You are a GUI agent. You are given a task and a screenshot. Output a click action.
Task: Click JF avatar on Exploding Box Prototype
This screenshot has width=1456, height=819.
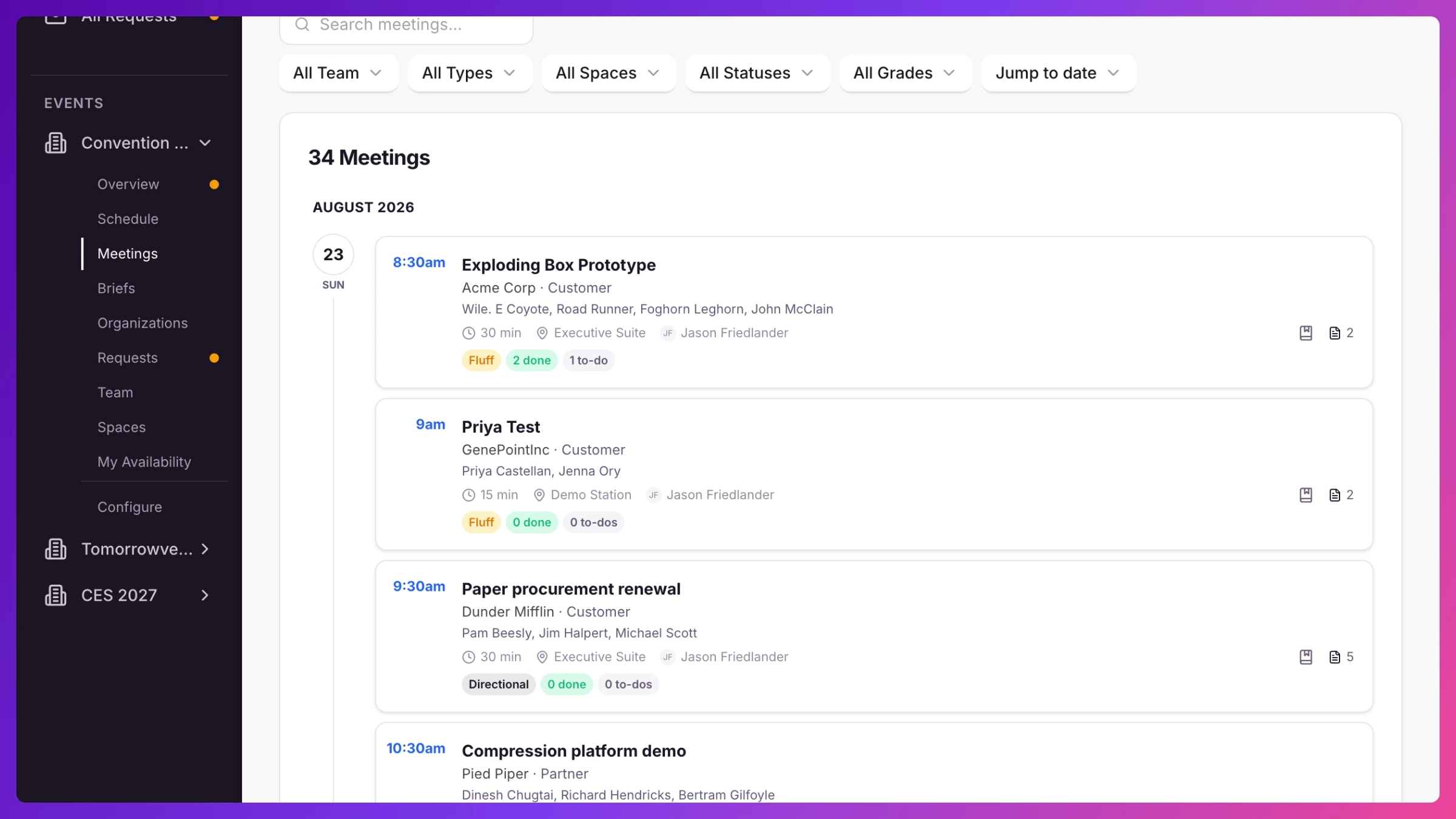coord(667,333)
